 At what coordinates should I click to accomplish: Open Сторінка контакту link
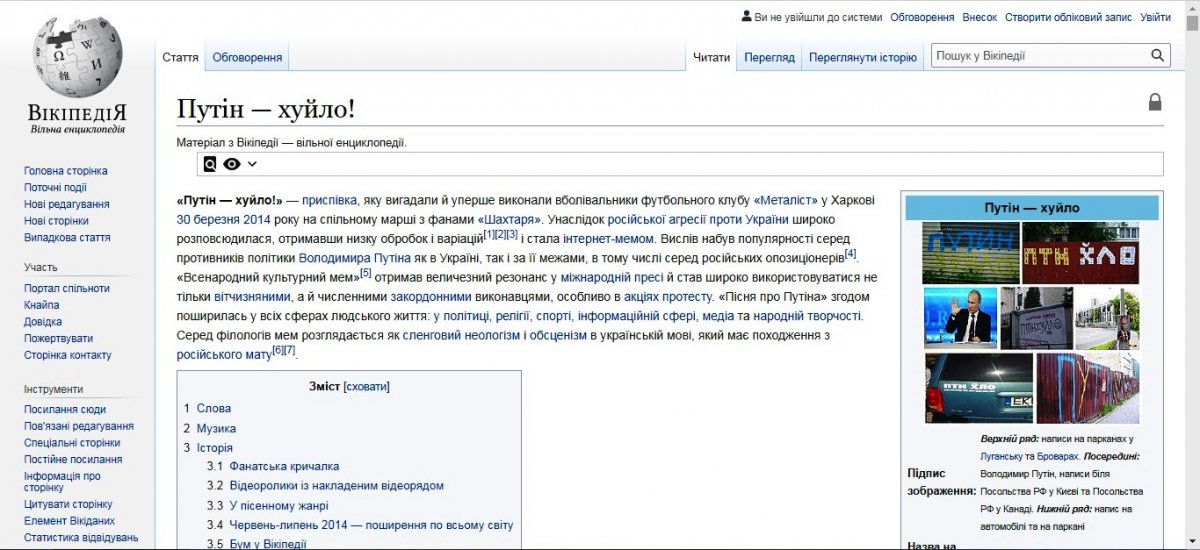(68, 355)
